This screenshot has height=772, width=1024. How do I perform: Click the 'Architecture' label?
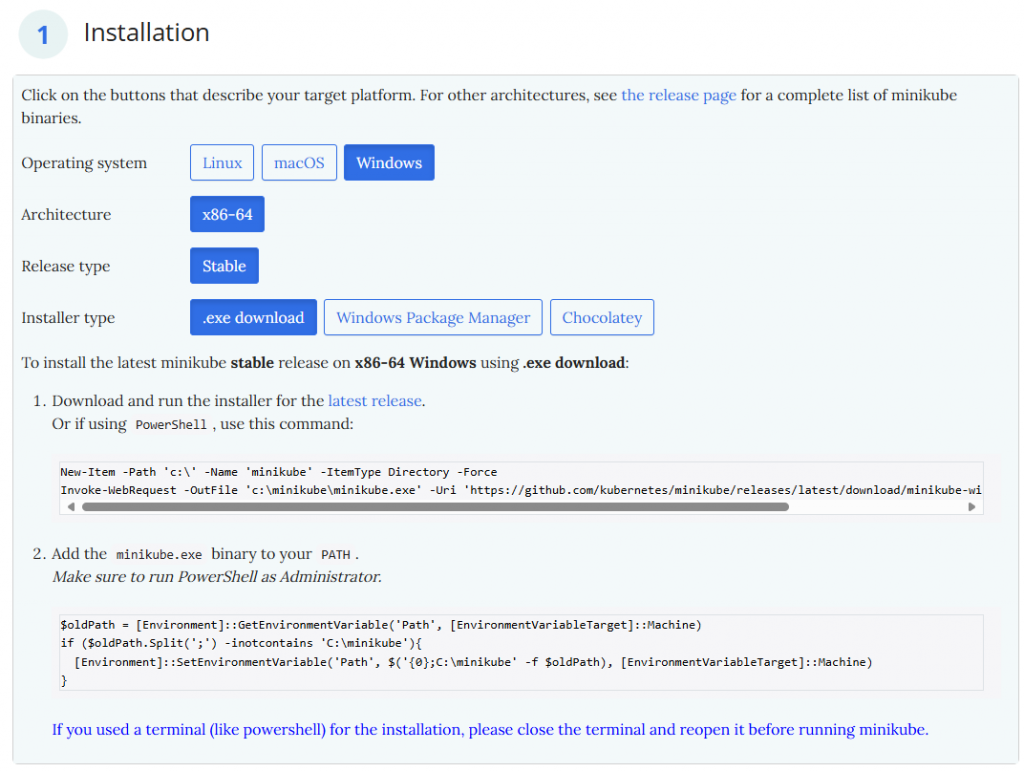tap(66, 214)
